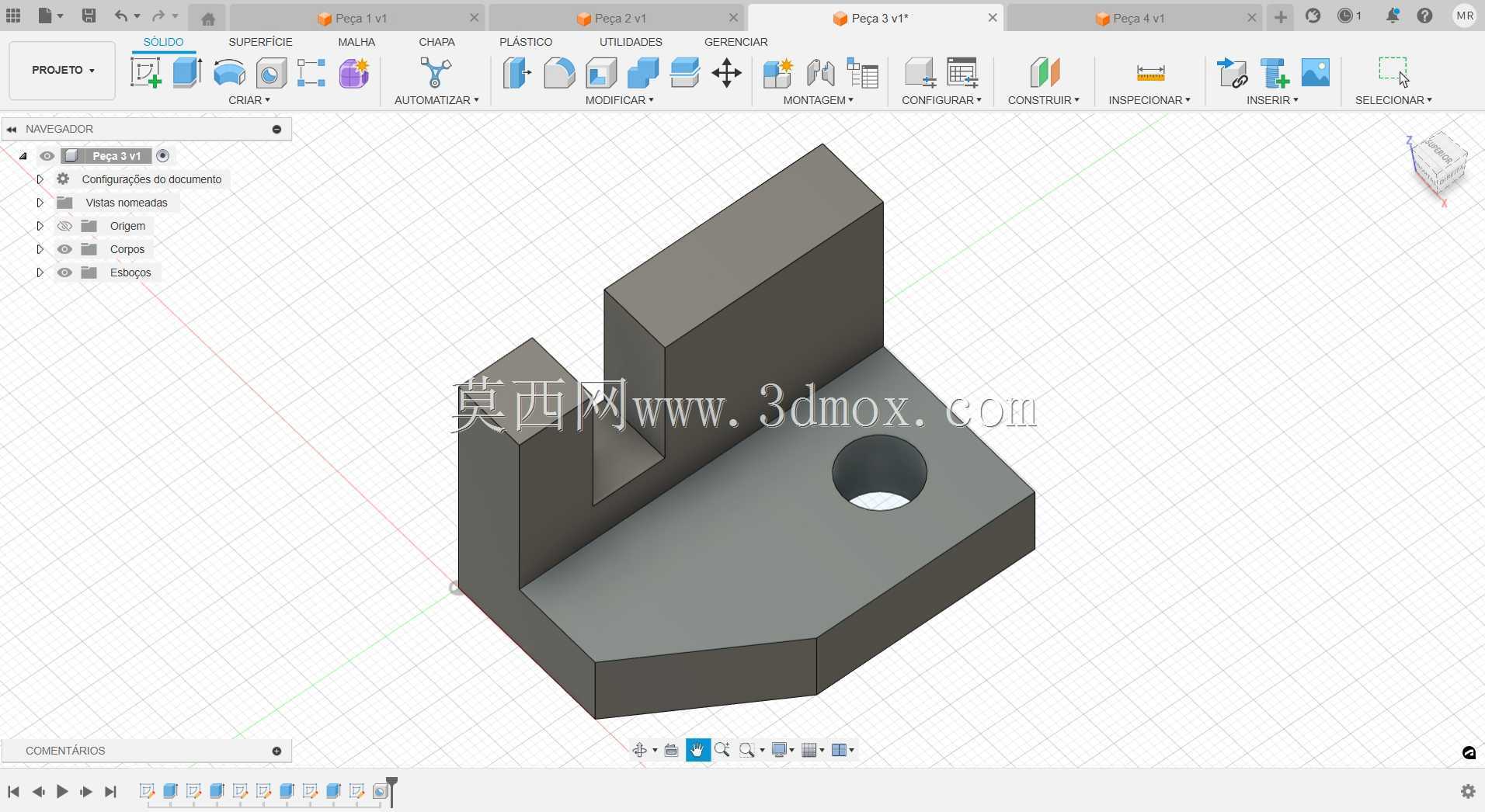Viewport: 1485px width, 812px height.
Task: Show the hidden Origem folder
Action: 64,226
